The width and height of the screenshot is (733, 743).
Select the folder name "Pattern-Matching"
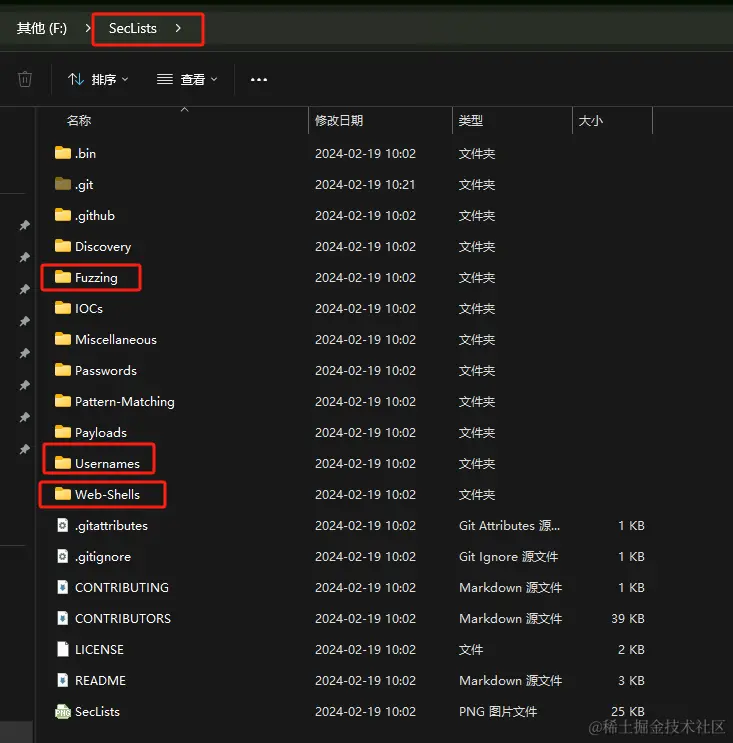125,402
